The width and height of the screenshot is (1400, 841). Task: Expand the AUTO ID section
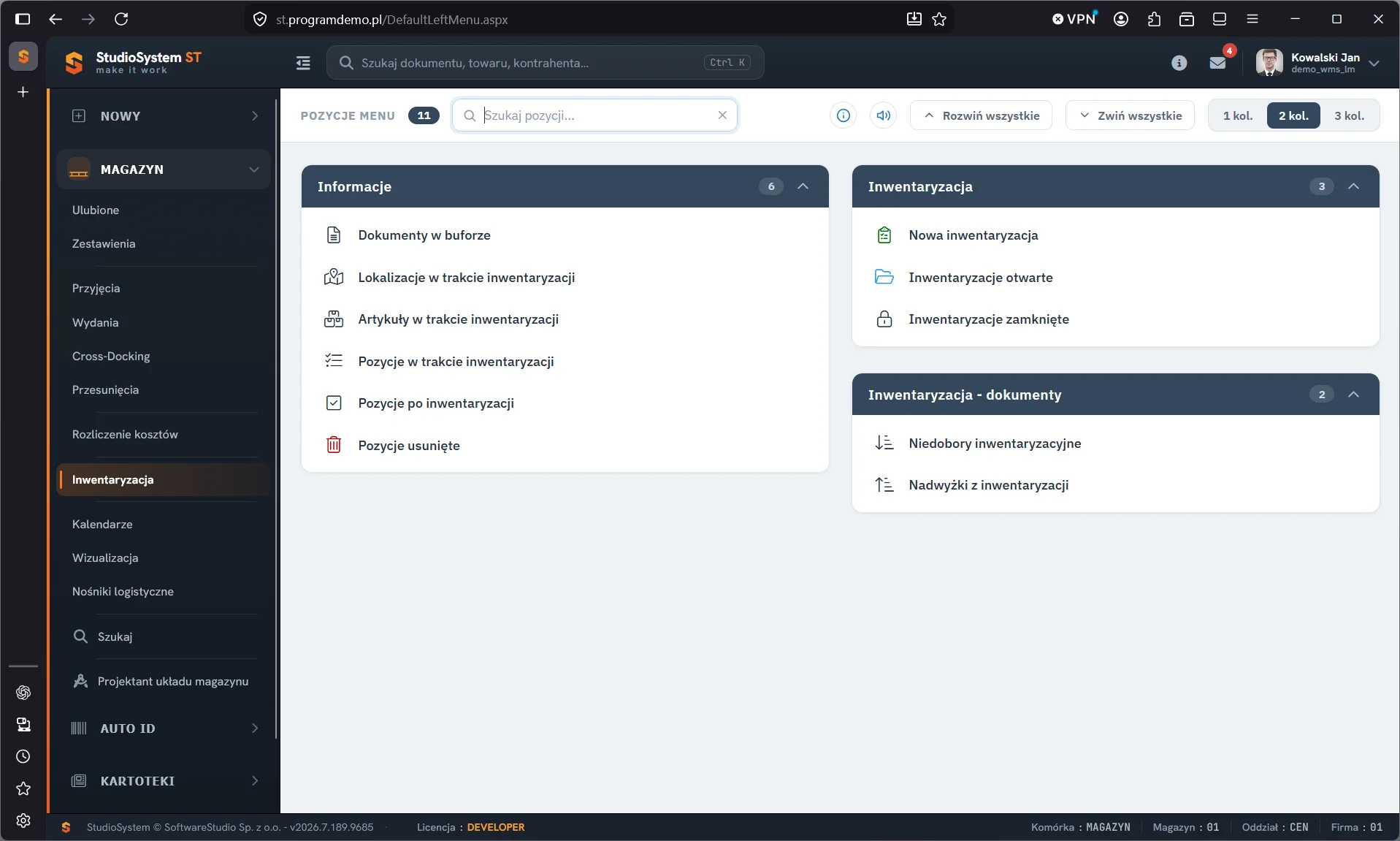point(164,728)
